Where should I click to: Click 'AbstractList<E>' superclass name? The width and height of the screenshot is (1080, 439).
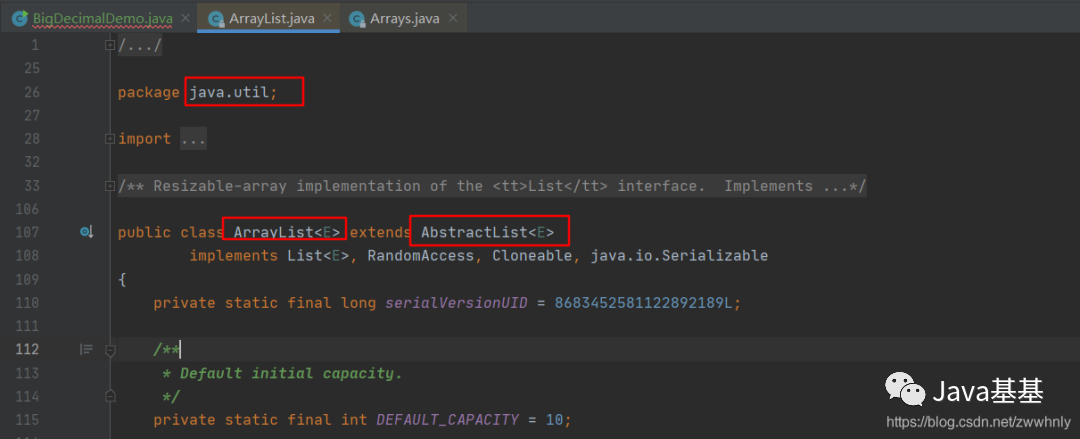[x=488, y=233]
